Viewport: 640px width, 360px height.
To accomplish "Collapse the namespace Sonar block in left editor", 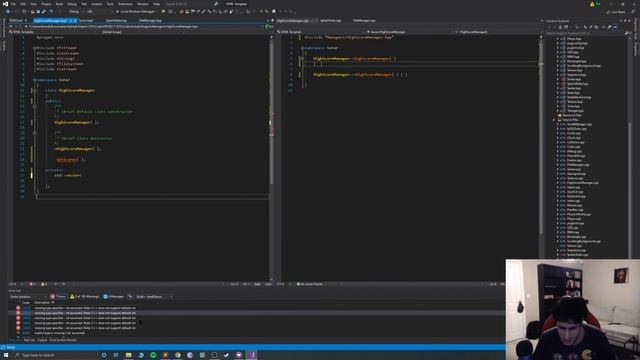I will pos(35,80).
